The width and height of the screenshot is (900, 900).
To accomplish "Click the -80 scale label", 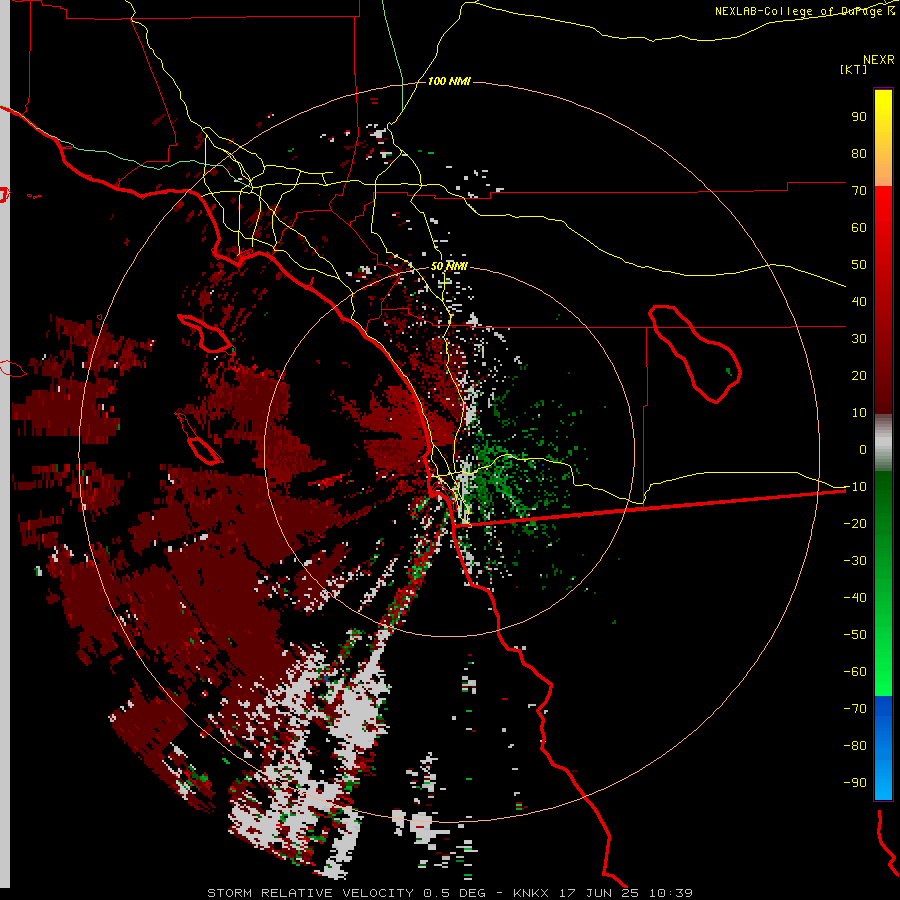I will pos(855,746).
